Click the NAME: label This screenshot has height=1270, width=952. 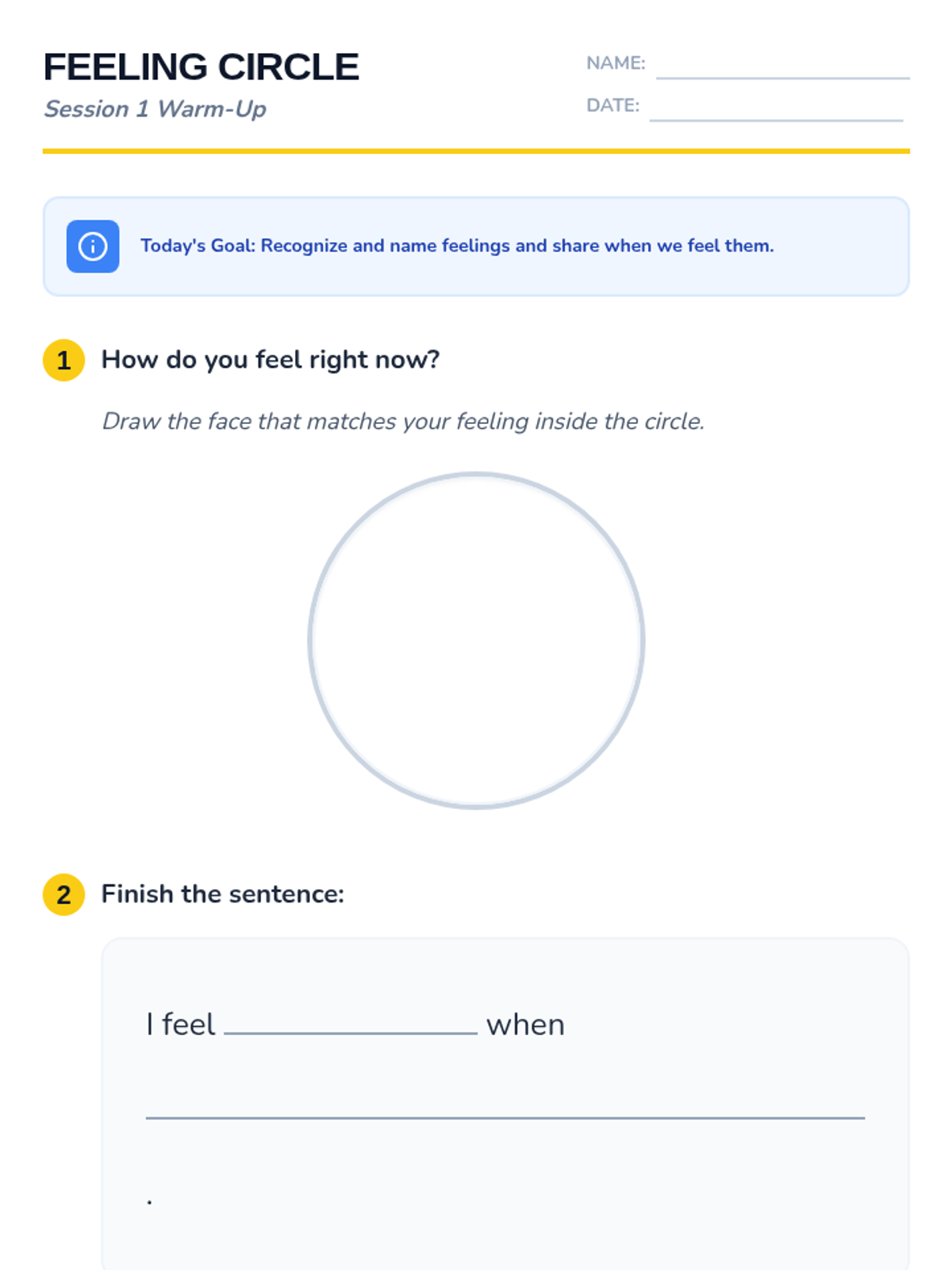[x=616, y=63]
